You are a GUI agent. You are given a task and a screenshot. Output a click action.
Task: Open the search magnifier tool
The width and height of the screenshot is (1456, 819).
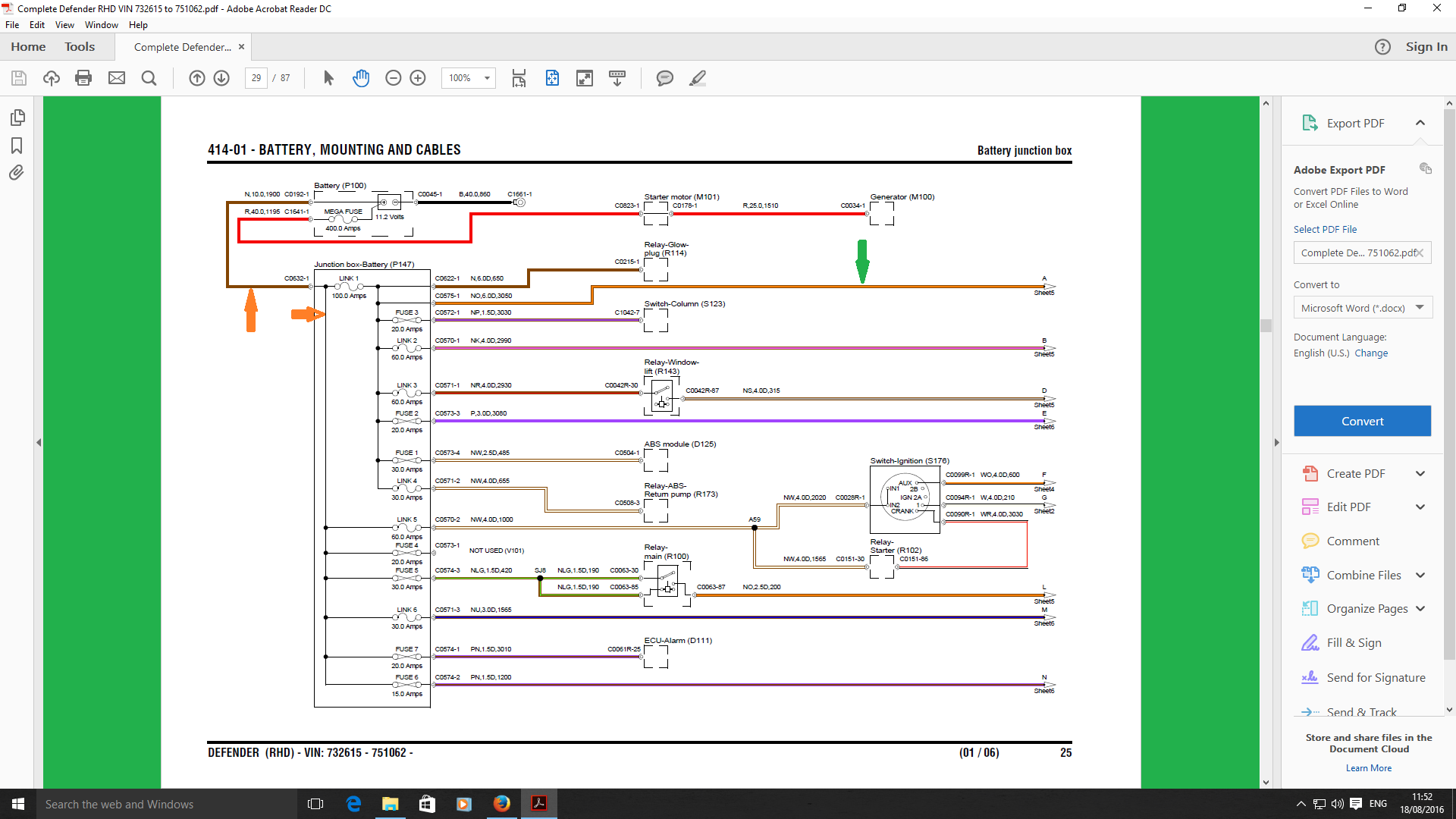click(x=149, y=78)
